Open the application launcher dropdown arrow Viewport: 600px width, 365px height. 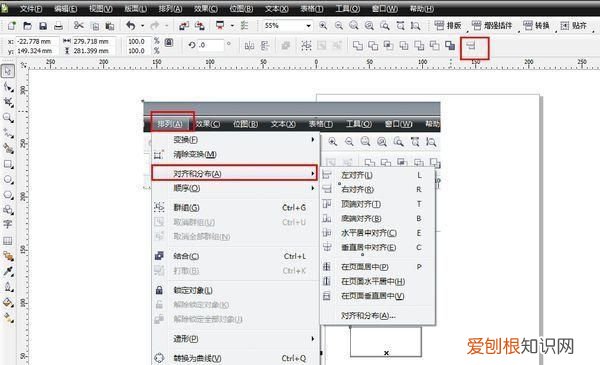(x=232, y=26)
